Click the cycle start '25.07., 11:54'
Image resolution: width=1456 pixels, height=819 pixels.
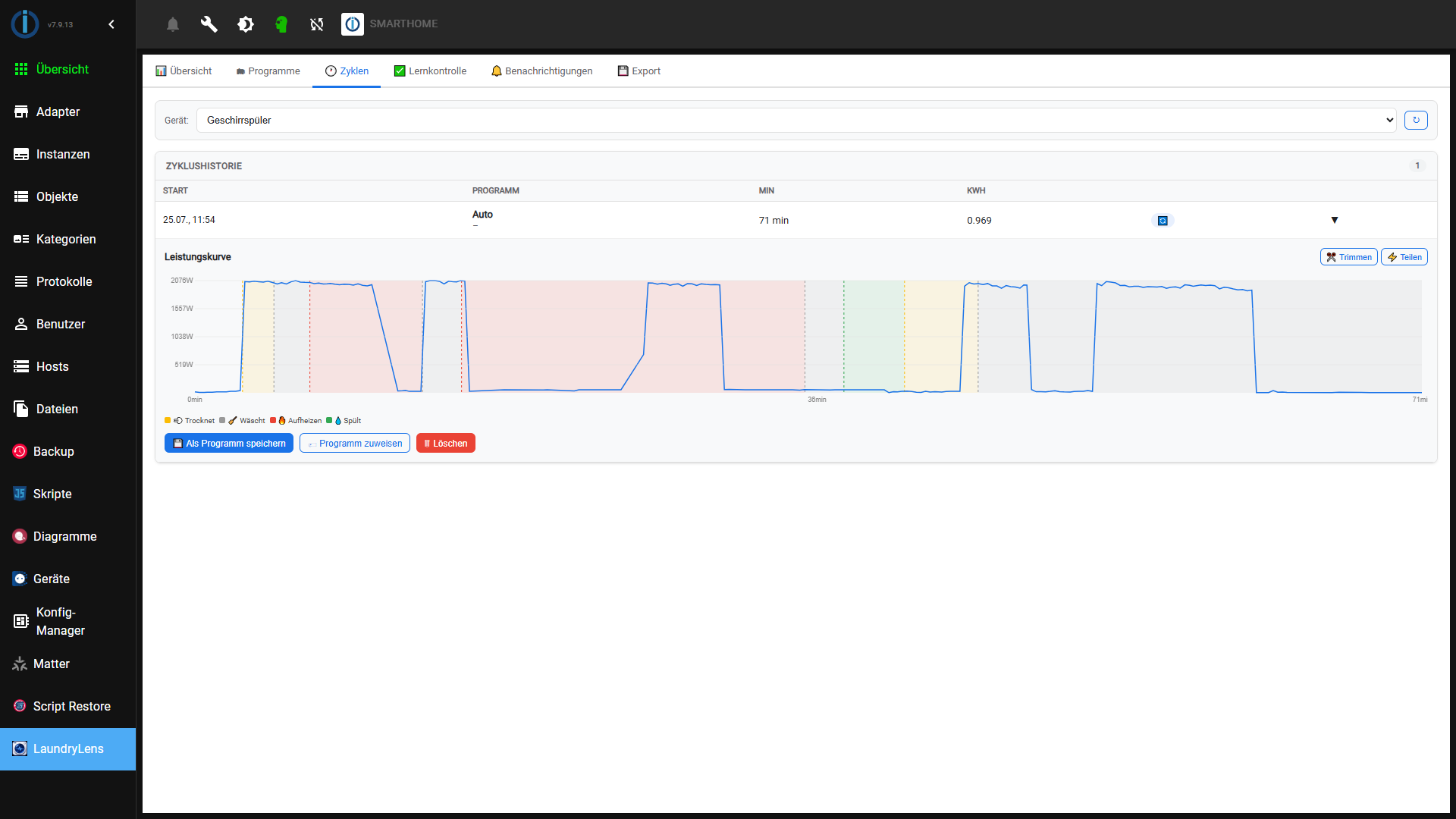189,220
